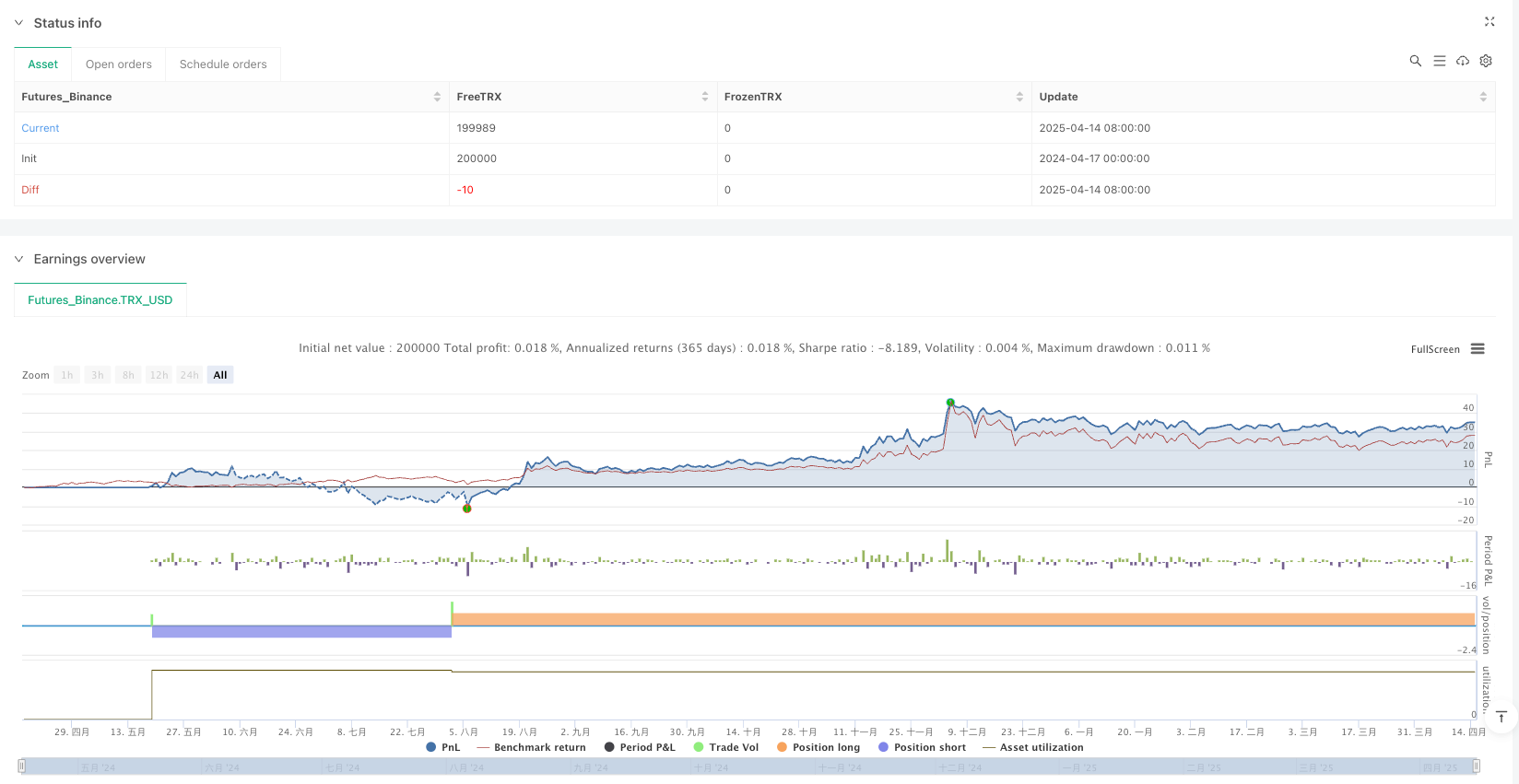Click the search icon in Status info

(x=1415, y=61)
